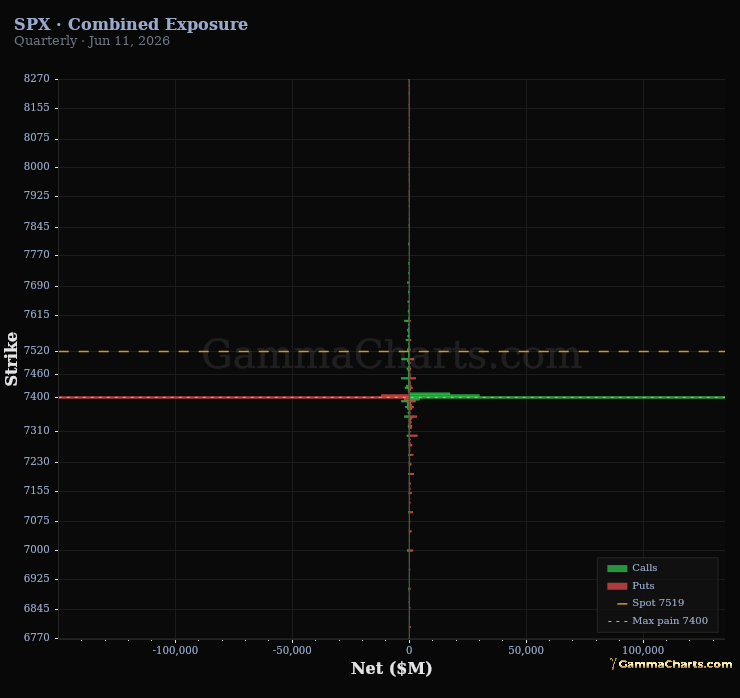Click the 8155 strike axis label
The image size is (740, 698).
[36, 108]
